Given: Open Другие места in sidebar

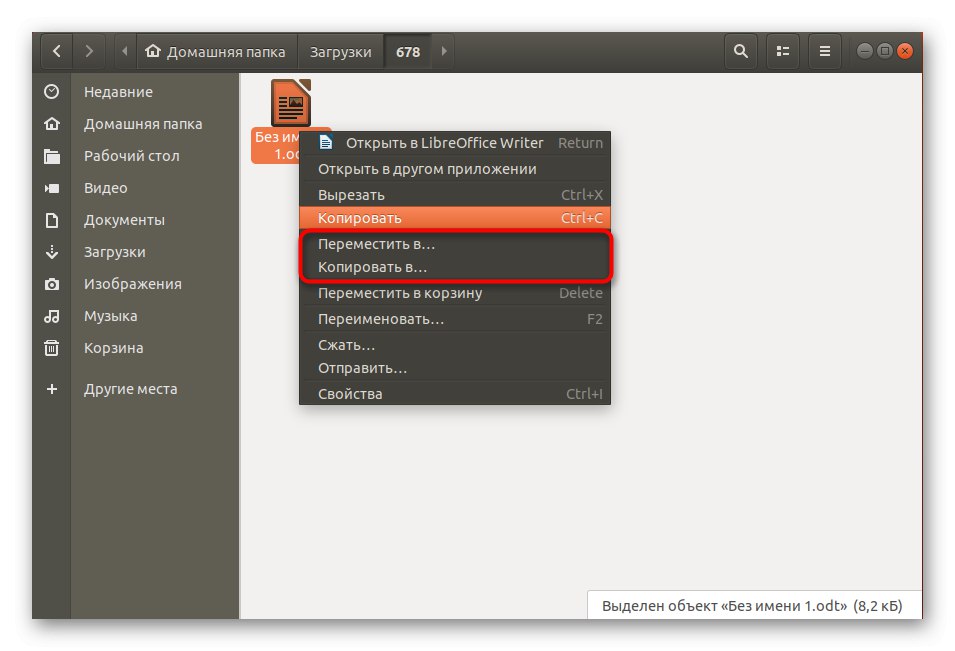Looking at the screenshot, I should point(130,389).
